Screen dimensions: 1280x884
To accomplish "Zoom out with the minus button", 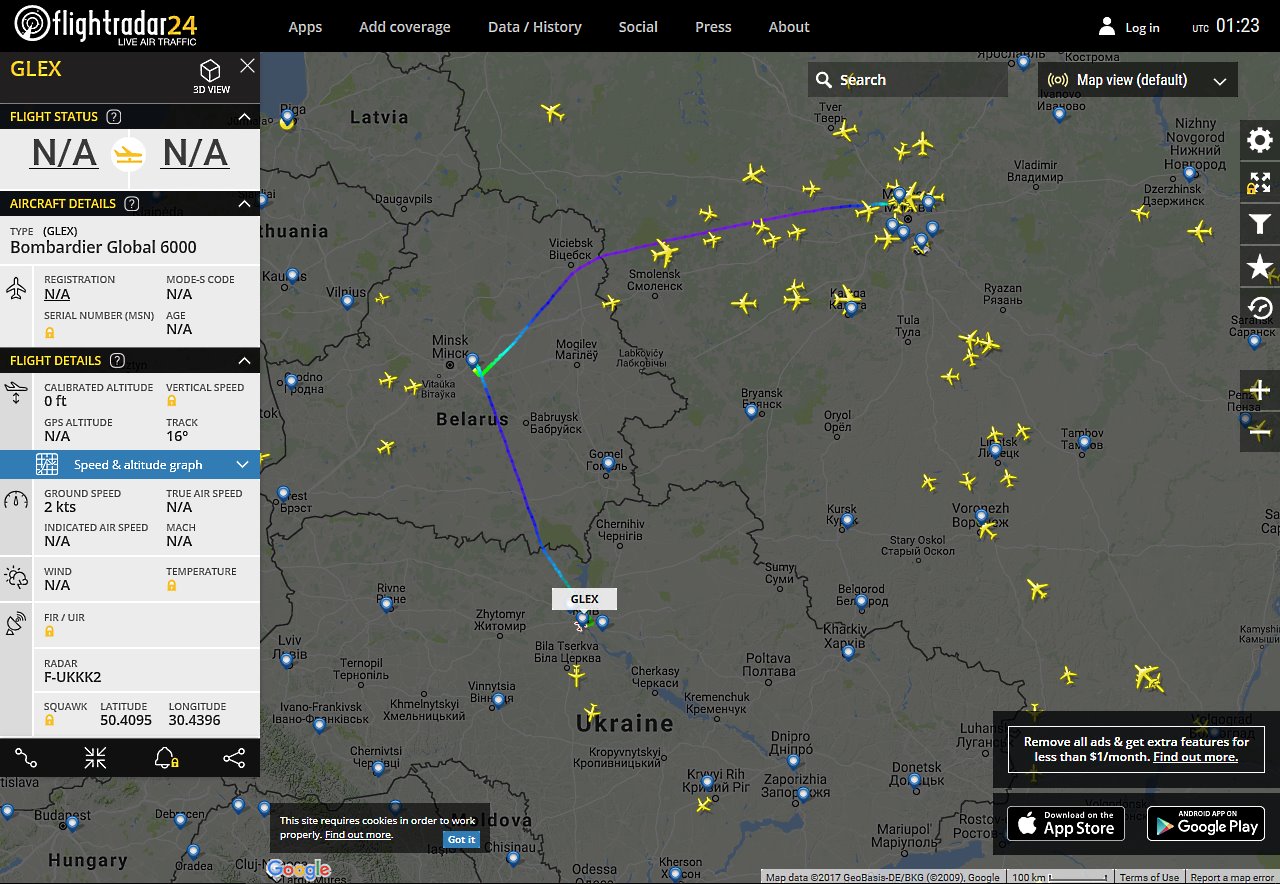I will [1260, 431].
